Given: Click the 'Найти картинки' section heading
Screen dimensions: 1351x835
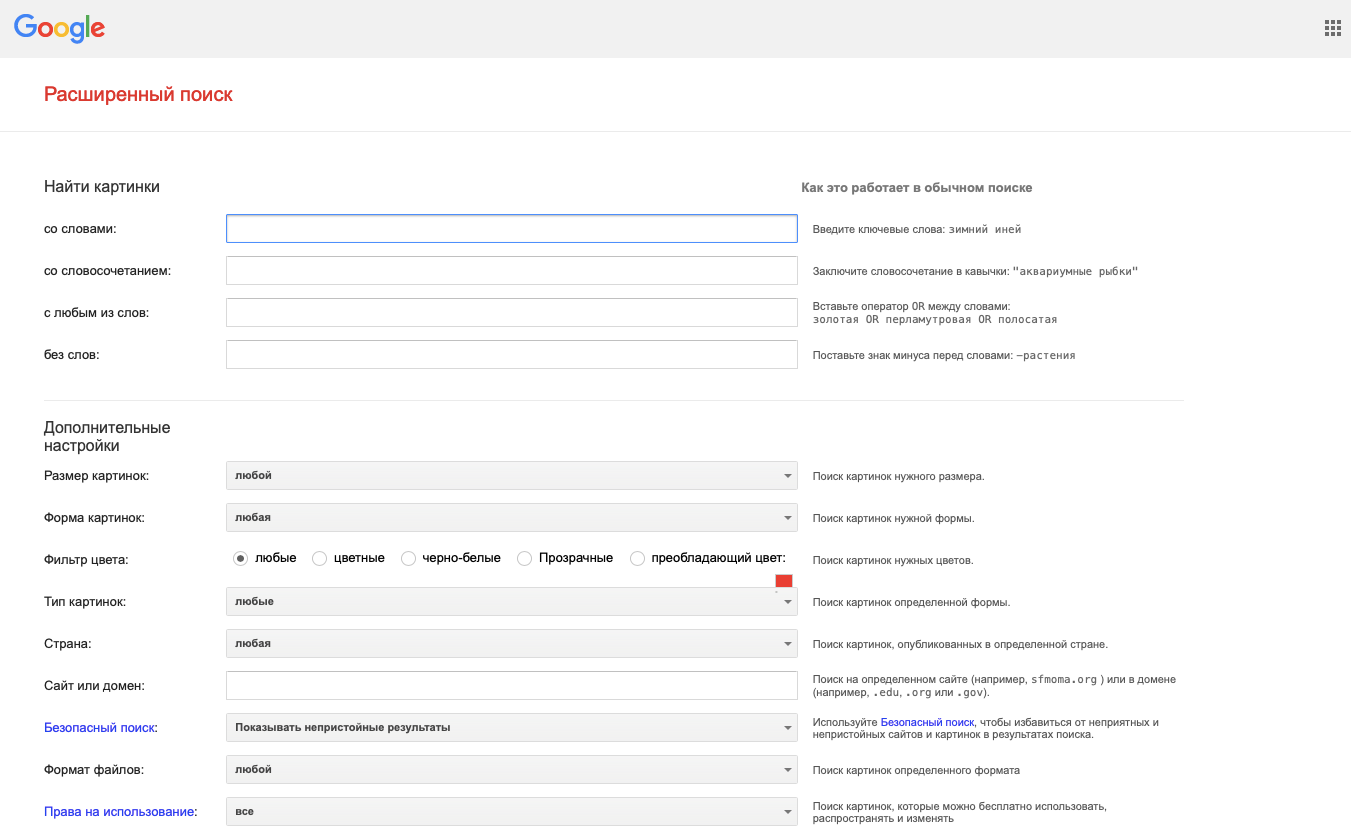Looking at the screenshot, I should point(102,187).
